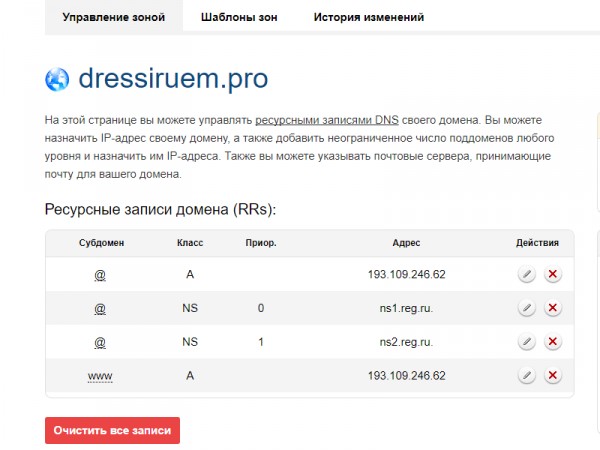Click the Приор. column header
The width and height of the screenshot is (600, 450).
(x=261, y=243)
